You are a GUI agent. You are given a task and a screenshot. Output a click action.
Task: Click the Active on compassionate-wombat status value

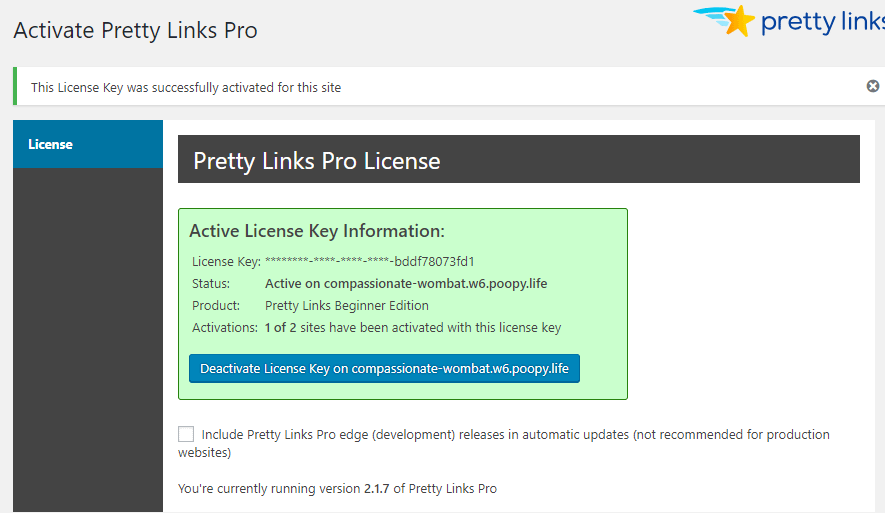[x=406, y=284]
